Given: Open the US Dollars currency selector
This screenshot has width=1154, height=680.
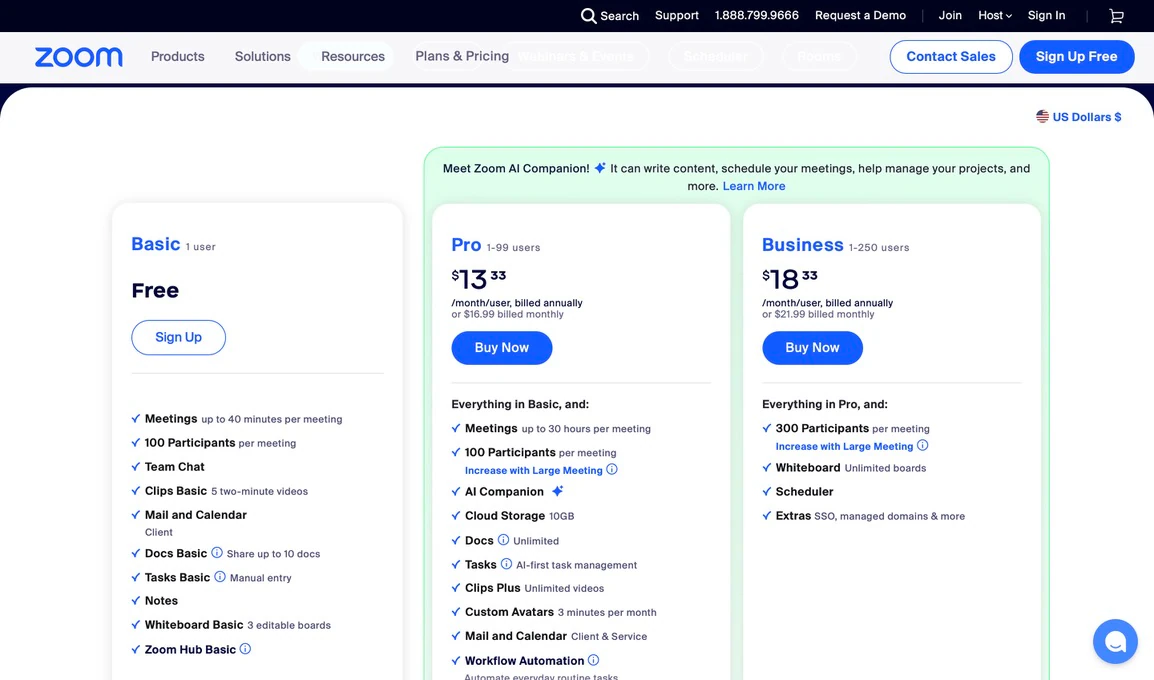Looking at the screenshot, I should click(1079, 116).
